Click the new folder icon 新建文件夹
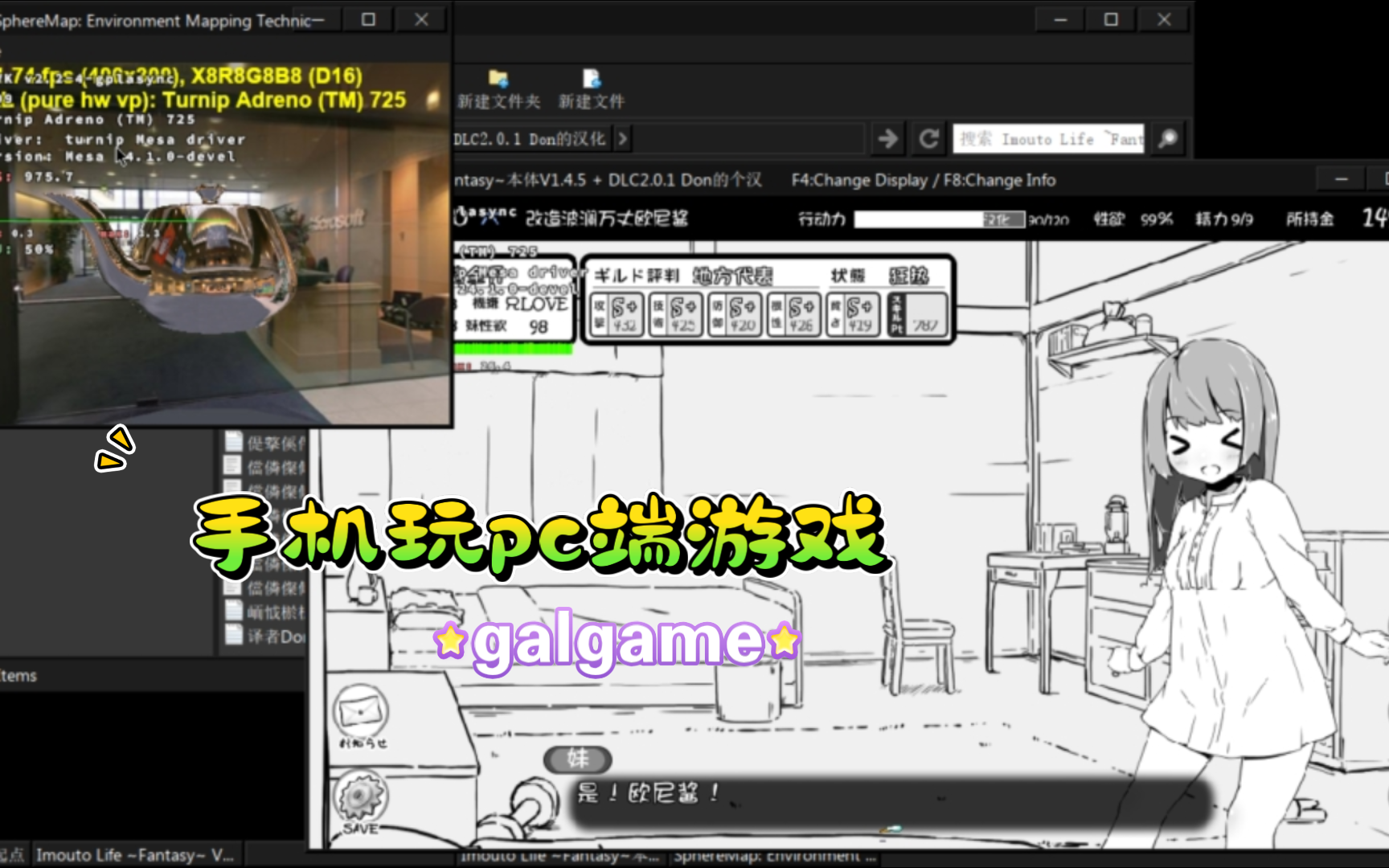The width and height of the screenshot is (1389, 868). [x=498, y=88]
